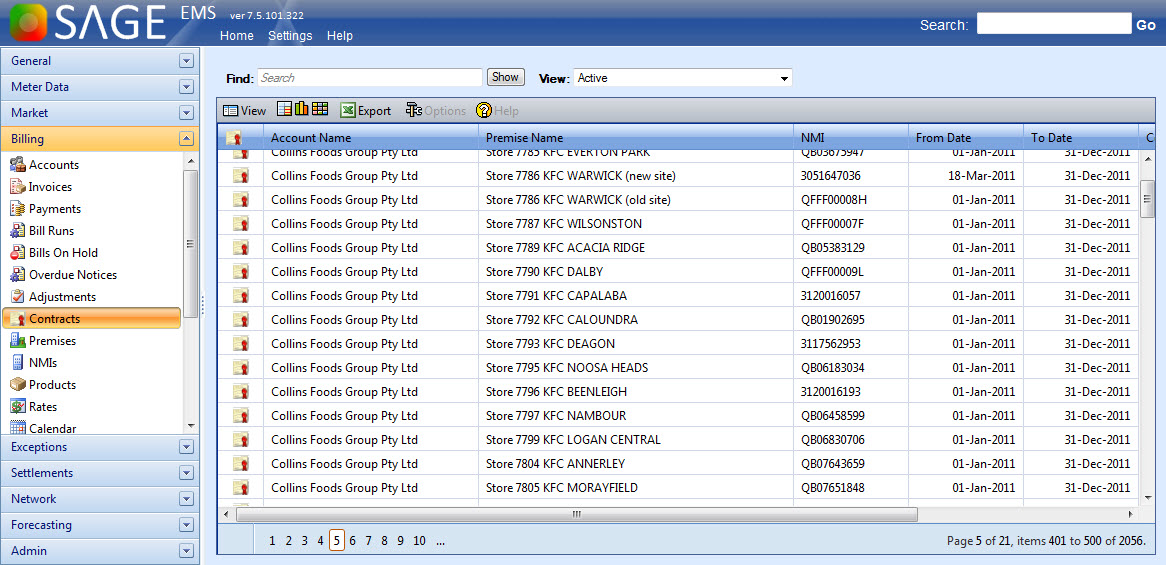
Task: Open Payments in the Billing sidebar
Action: click(45, 209)
